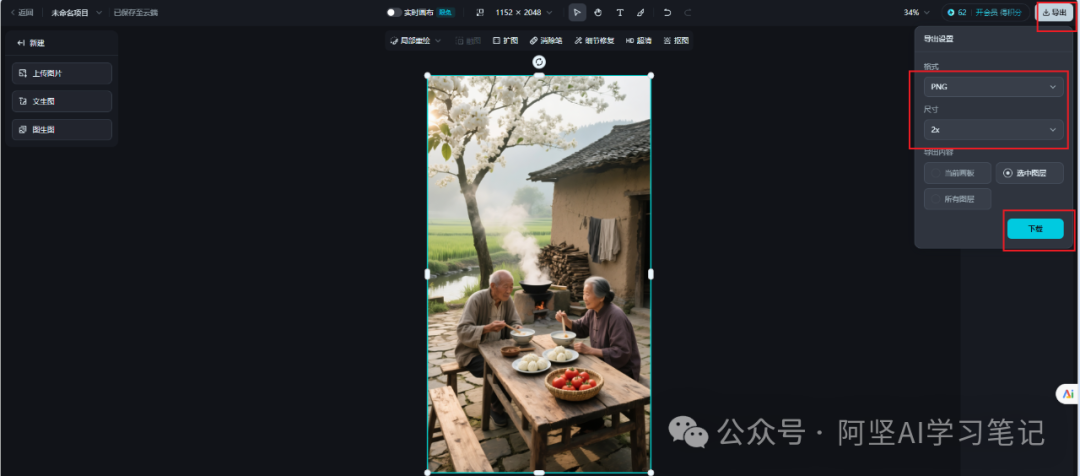Open the 2x size dropdown
The width and height of the screenshot is (1080, 476).
[993, 130]
